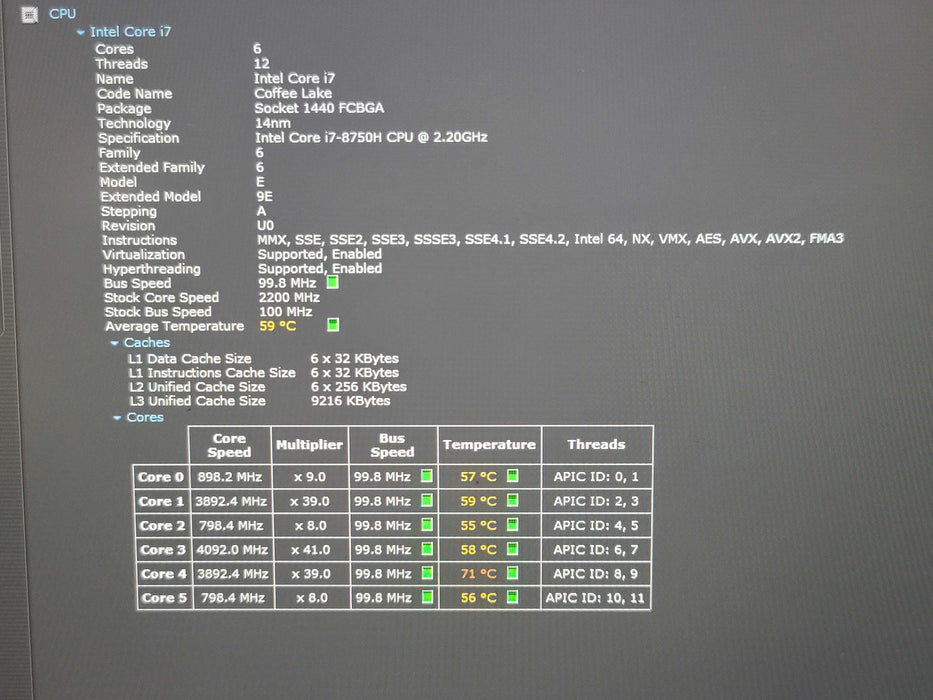Click the Revision value U0
Image resolution: width=933 pixels, height=700 pixels.
pyautogui.click(x=265, y=226)
